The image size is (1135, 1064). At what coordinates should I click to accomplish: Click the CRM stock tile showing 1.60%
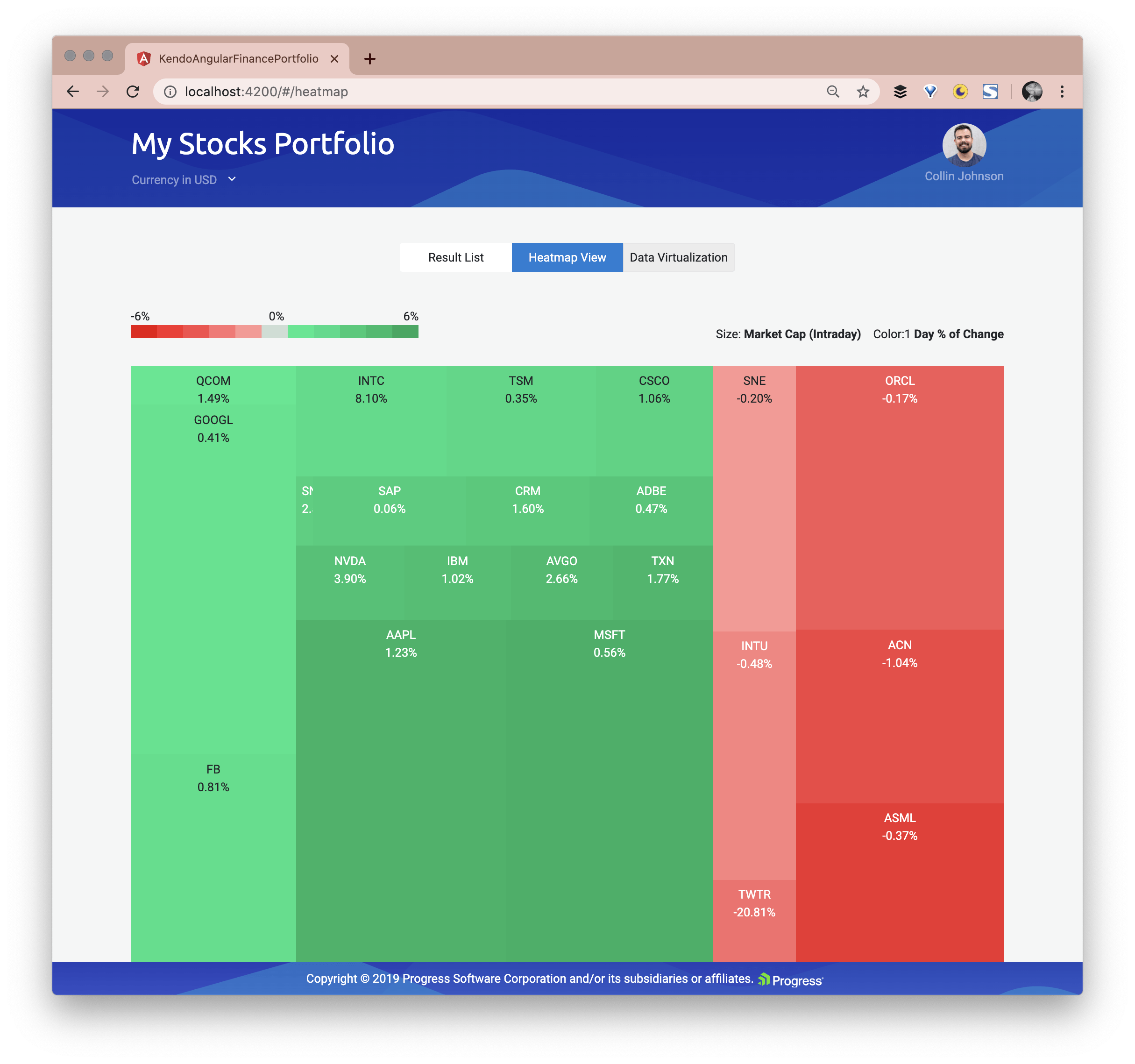tap(526, 499)
